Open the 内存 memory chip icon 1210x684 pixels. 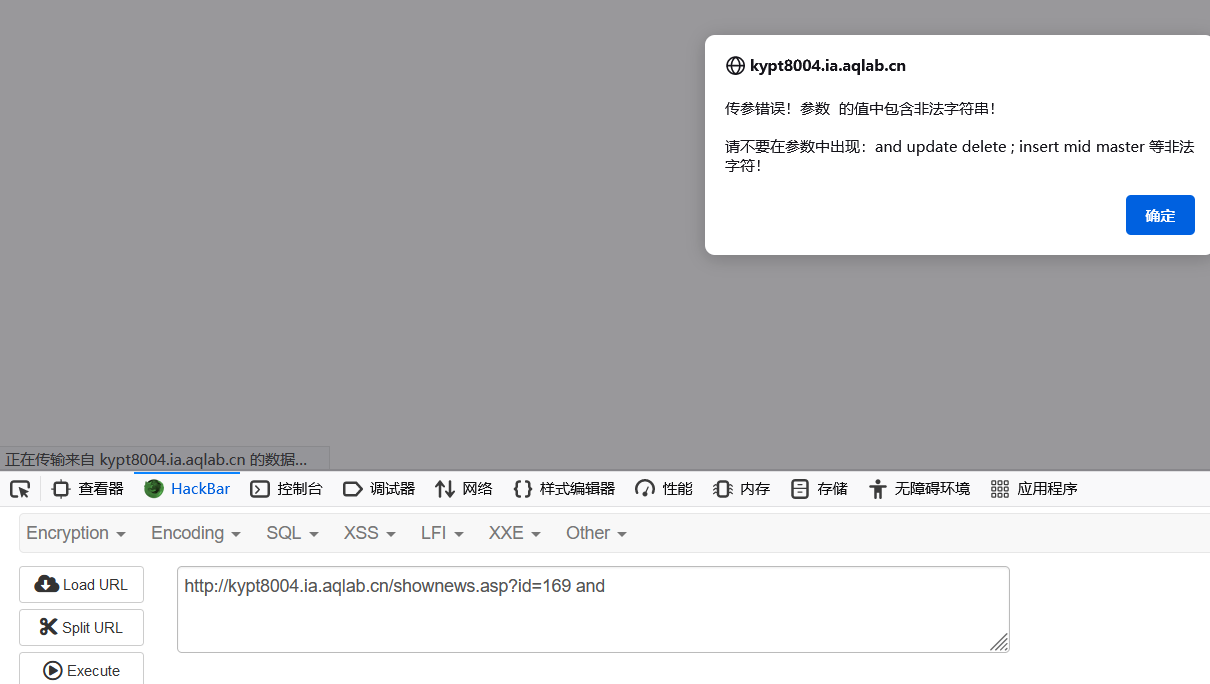(722, 488)
